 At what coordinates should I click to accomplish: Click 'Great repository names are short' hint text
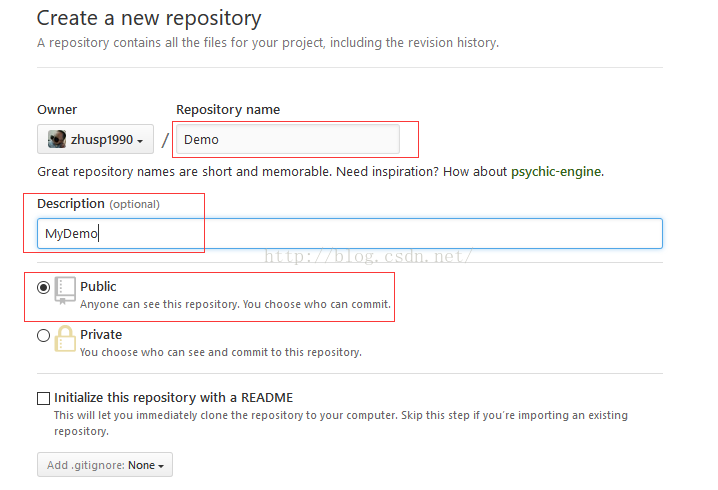(321, 172)
